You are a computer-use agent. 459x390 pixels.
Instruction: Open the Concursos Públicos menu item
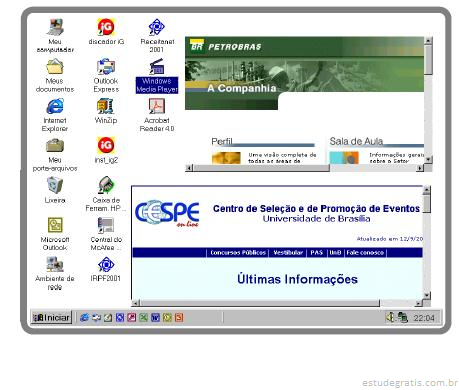click(x=238, y=253)
